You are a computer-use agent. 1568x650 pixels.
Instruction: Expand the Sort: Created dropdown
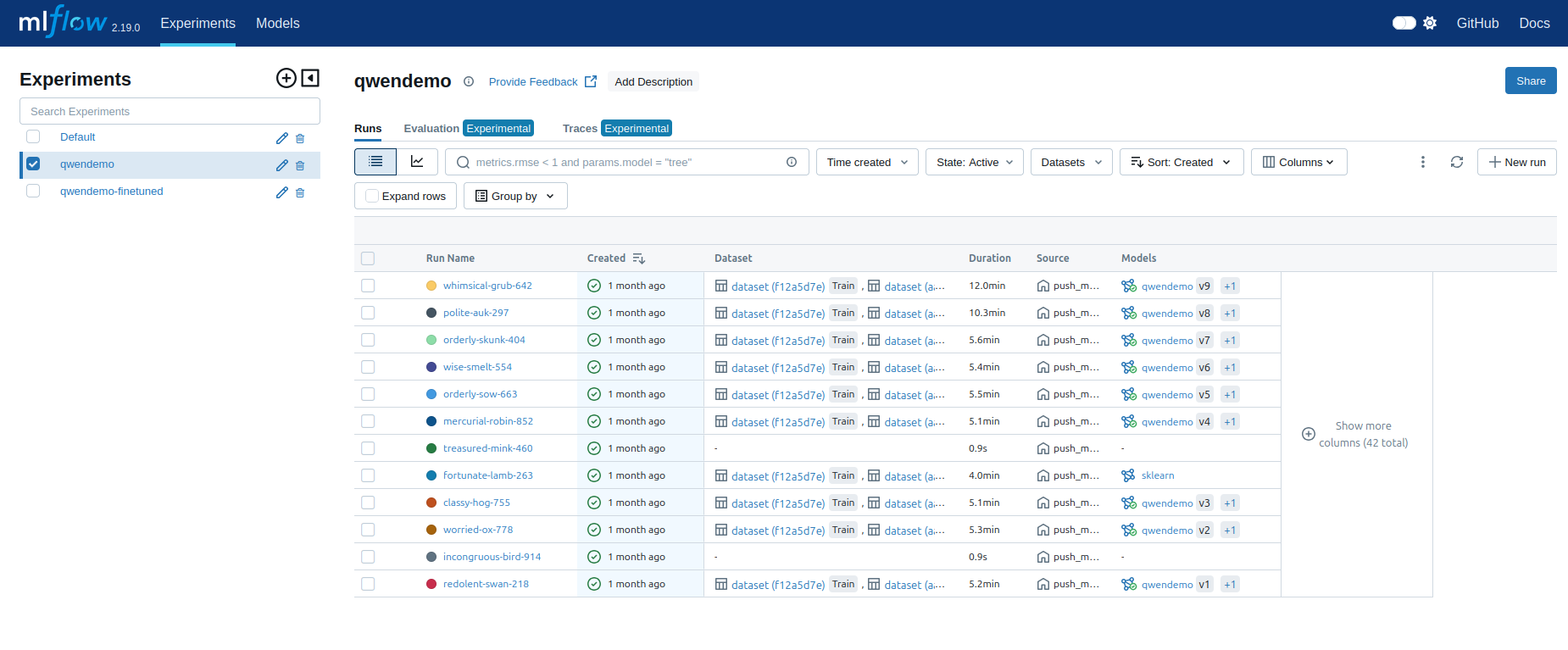(x=1181, y=162)
